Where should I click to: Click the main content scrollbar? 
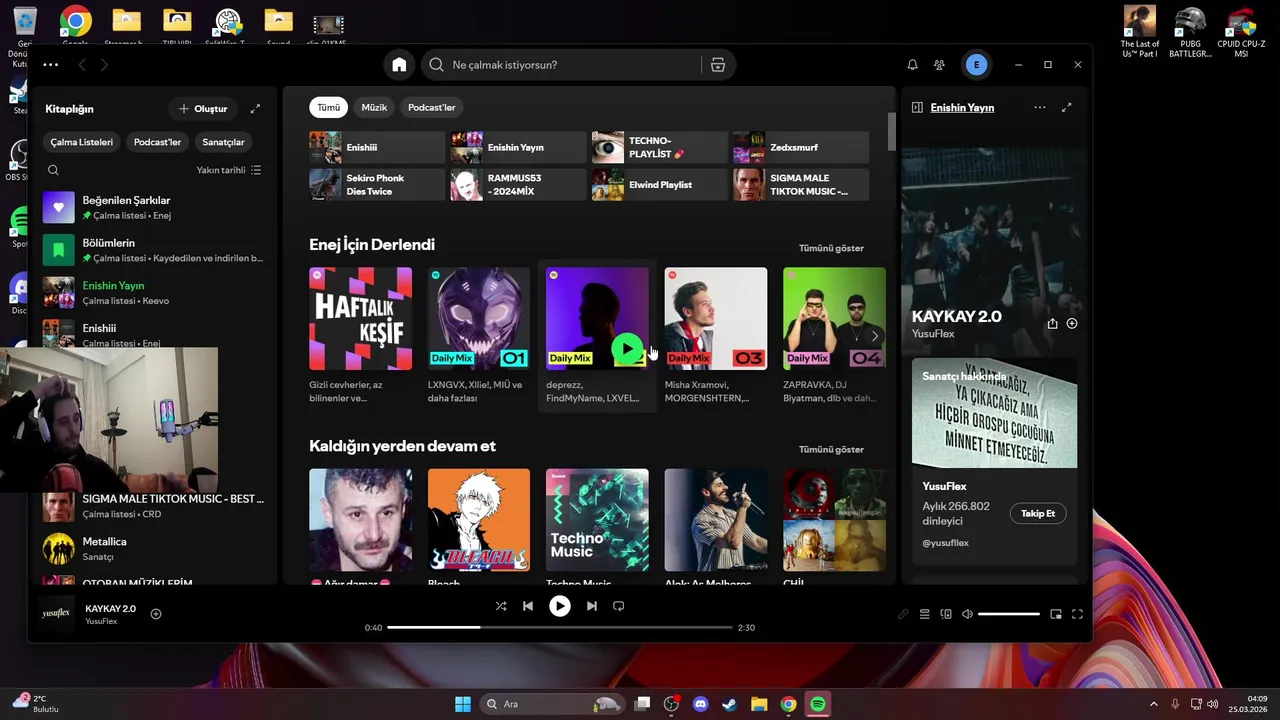coord(891,131)
